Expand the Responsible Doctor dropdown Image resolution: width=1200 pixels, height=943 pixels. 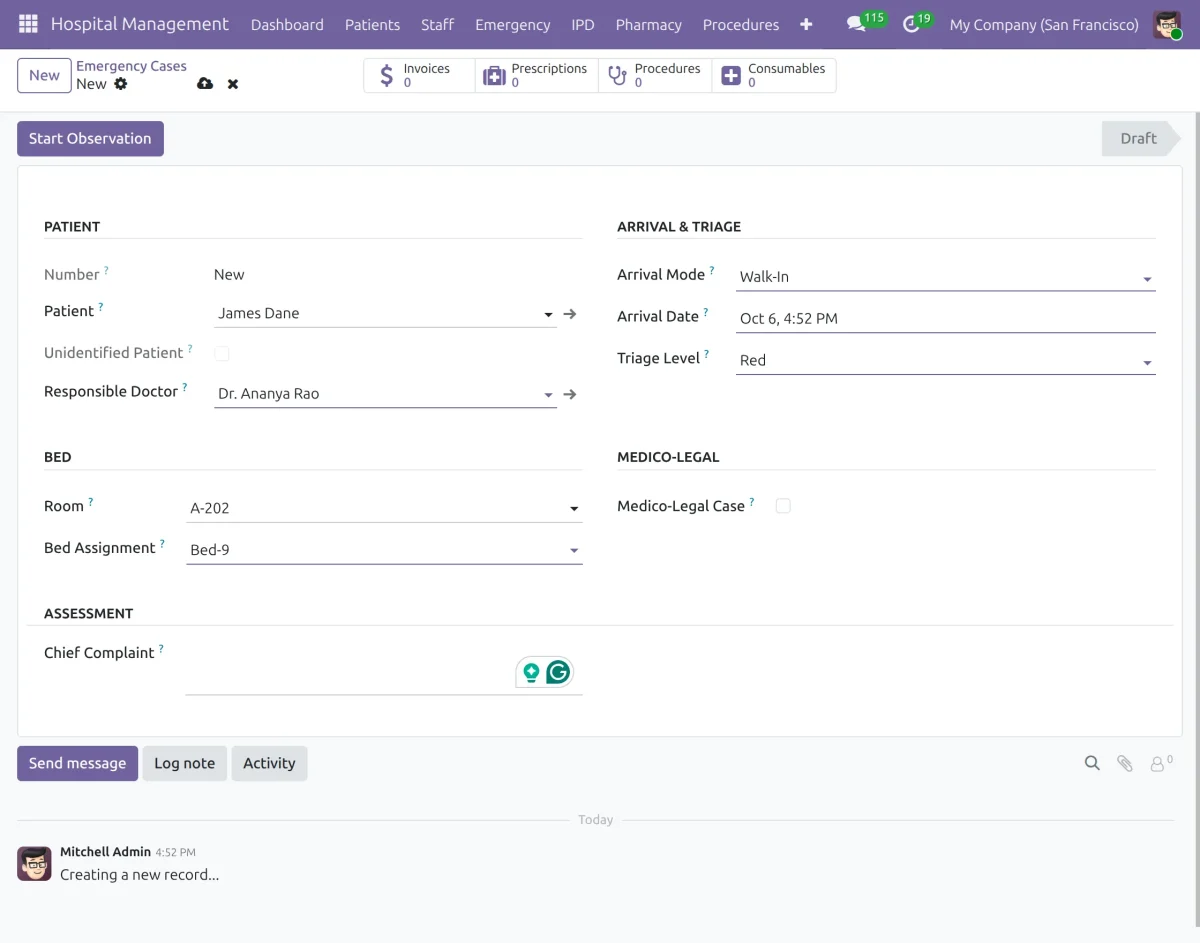point(548,396)
